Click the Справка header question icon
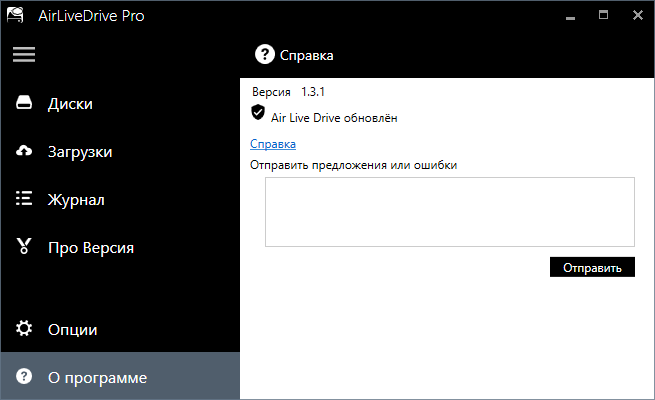 pos(264,54)
